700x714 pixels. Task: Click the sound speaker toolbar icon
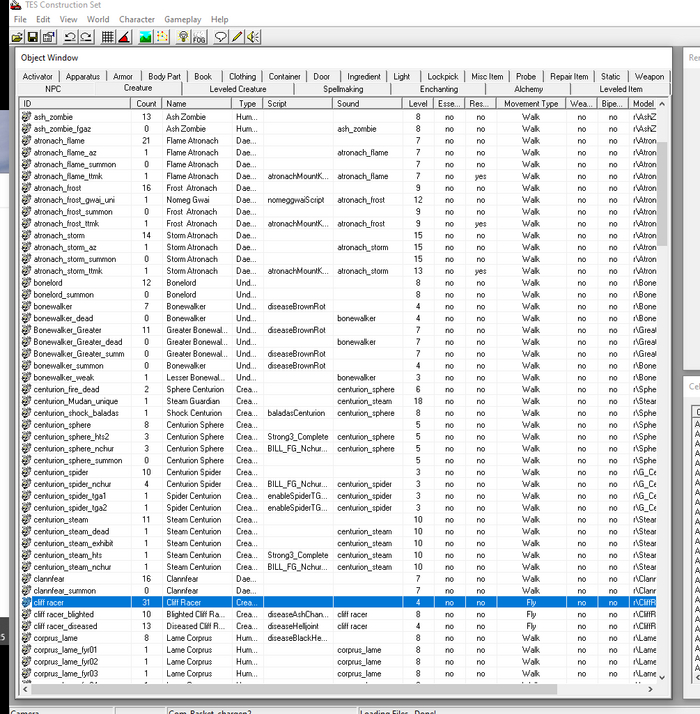click(x=253, y=37)
